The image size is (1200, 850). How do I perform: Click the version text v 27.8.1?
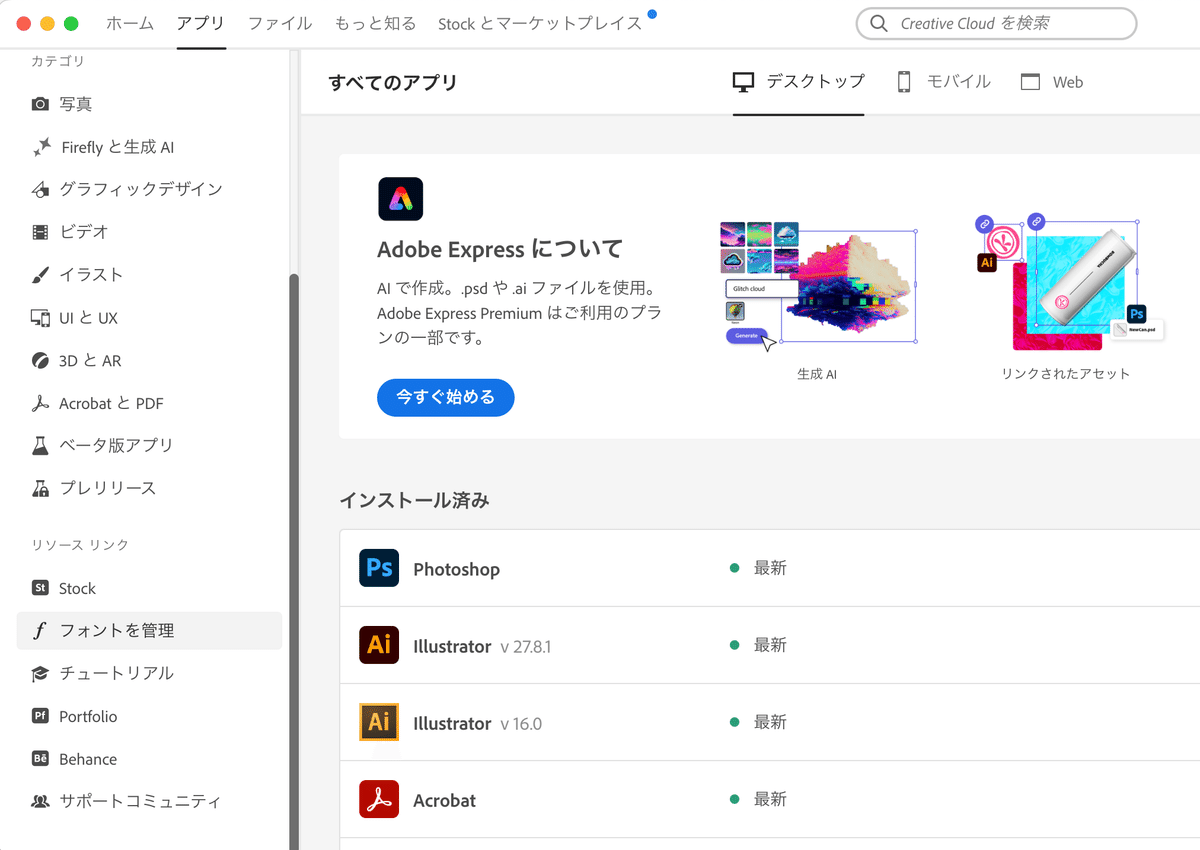pyautogui.click(x=526, y=647)
